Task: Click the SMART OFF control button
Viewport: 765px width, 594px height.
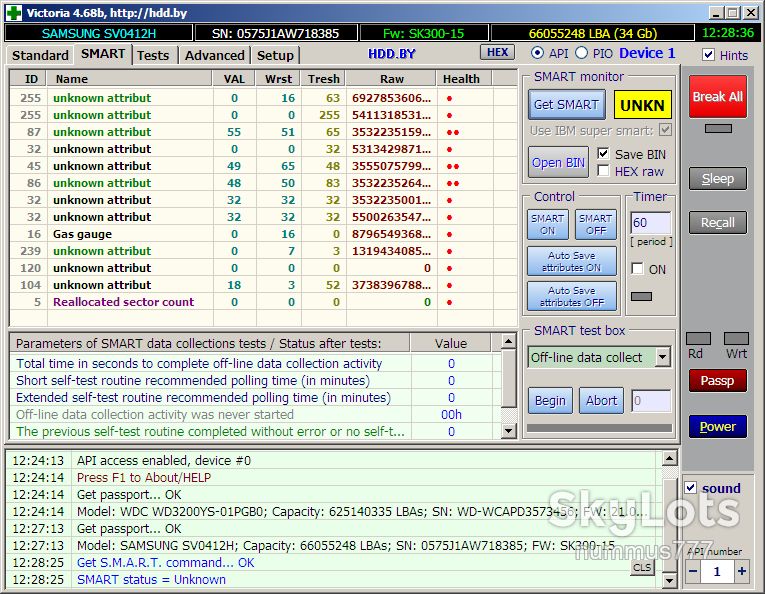Action: coord(596,224)
